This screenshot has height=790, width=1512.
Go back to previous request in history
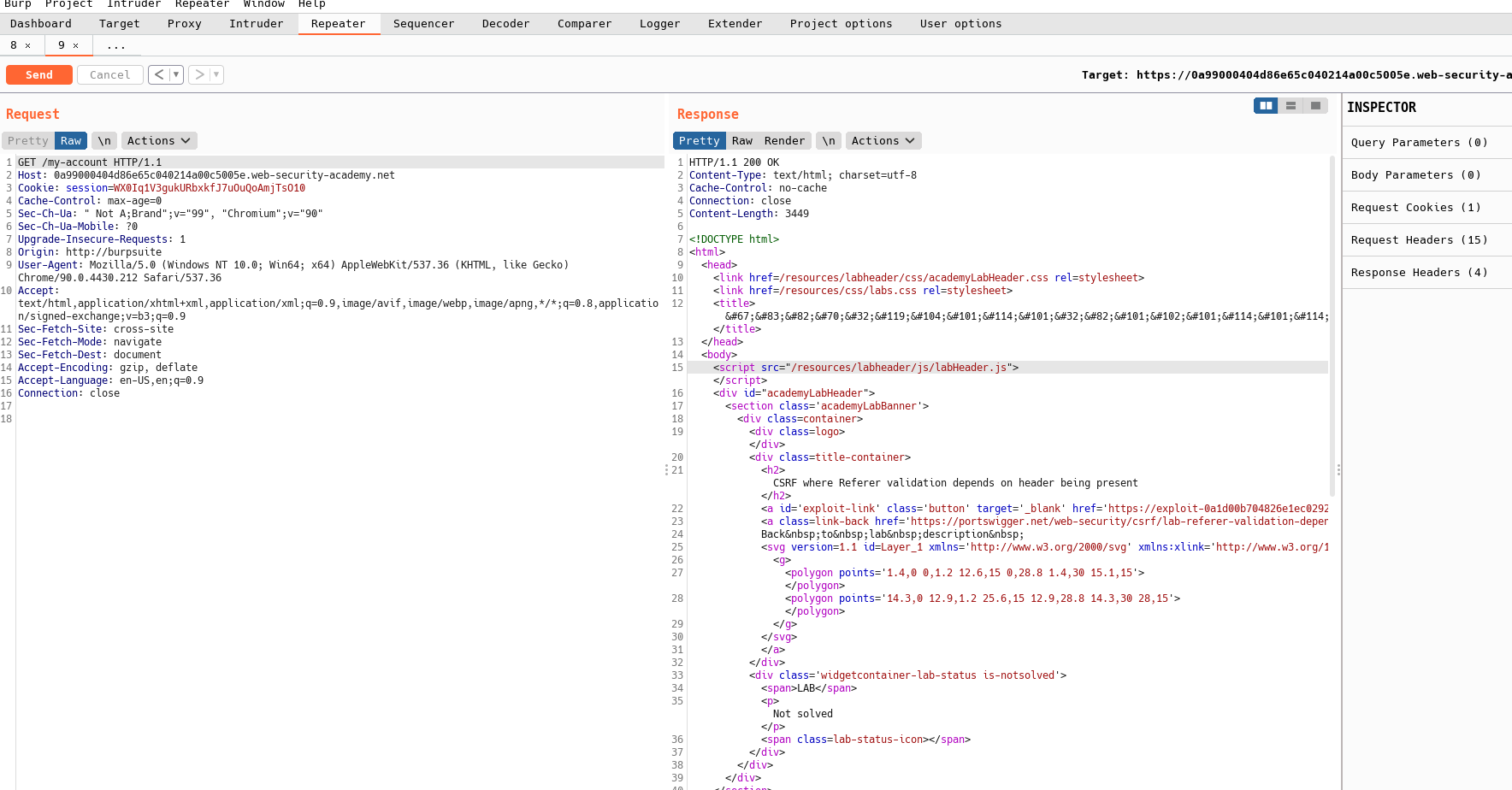[x=159, y=75]
